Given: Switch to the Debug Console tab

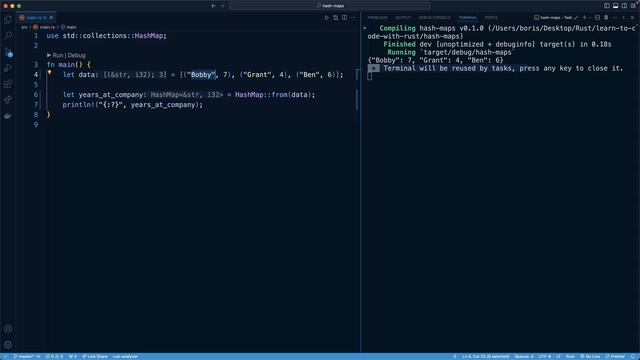Looking at the screenshot, I should [x=435, y=18].
